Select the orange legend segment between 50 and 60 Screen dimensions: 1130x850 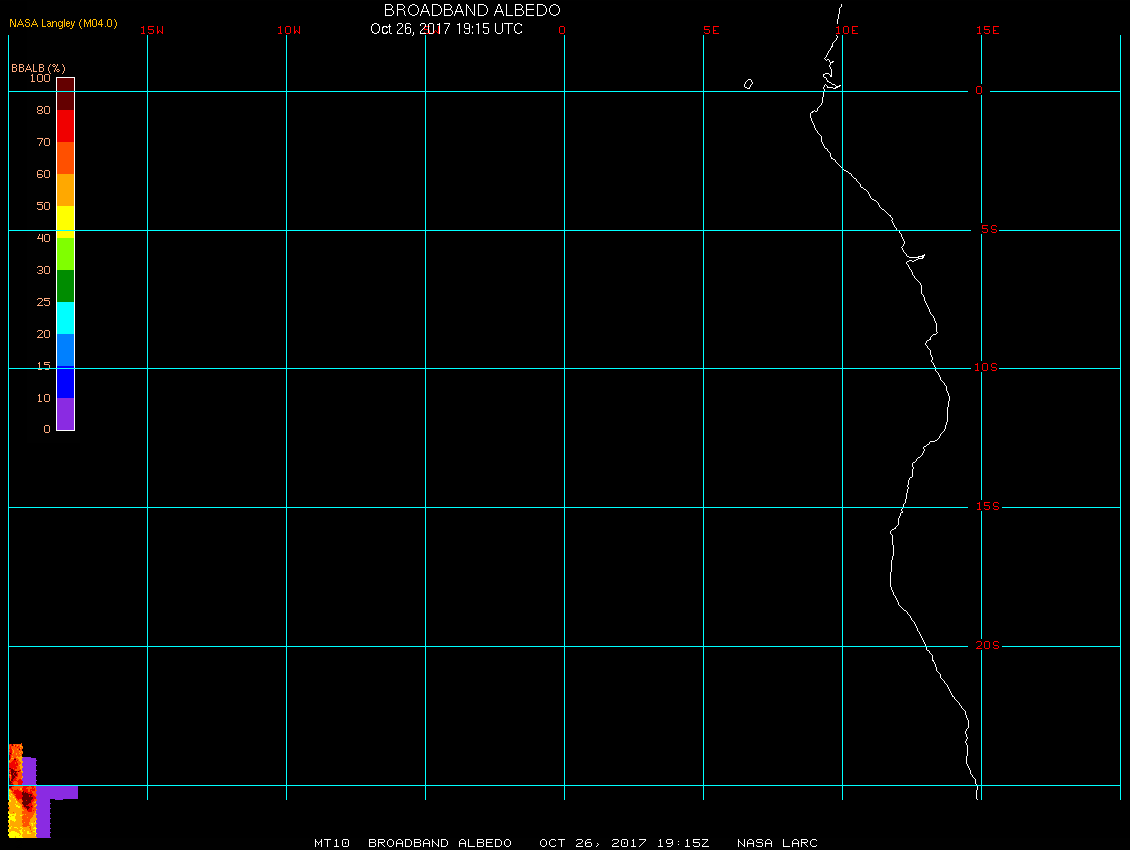click(66, 190)
